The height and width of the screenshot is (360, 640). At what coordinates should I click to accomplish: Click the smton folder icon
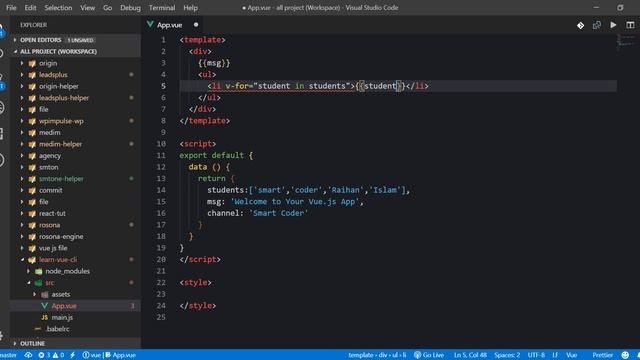tap(32, 167)
